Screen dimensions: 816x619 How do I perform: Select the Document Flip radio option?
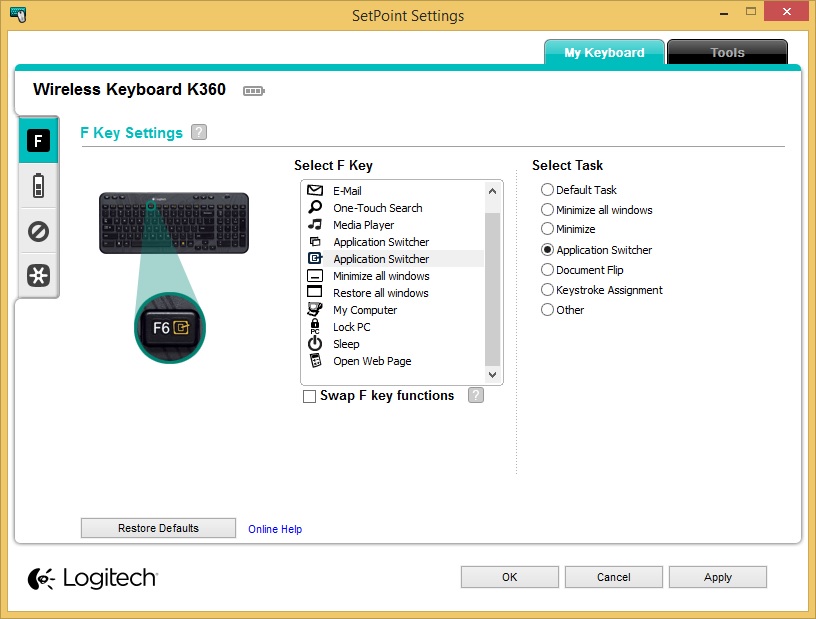click(547, 270)
